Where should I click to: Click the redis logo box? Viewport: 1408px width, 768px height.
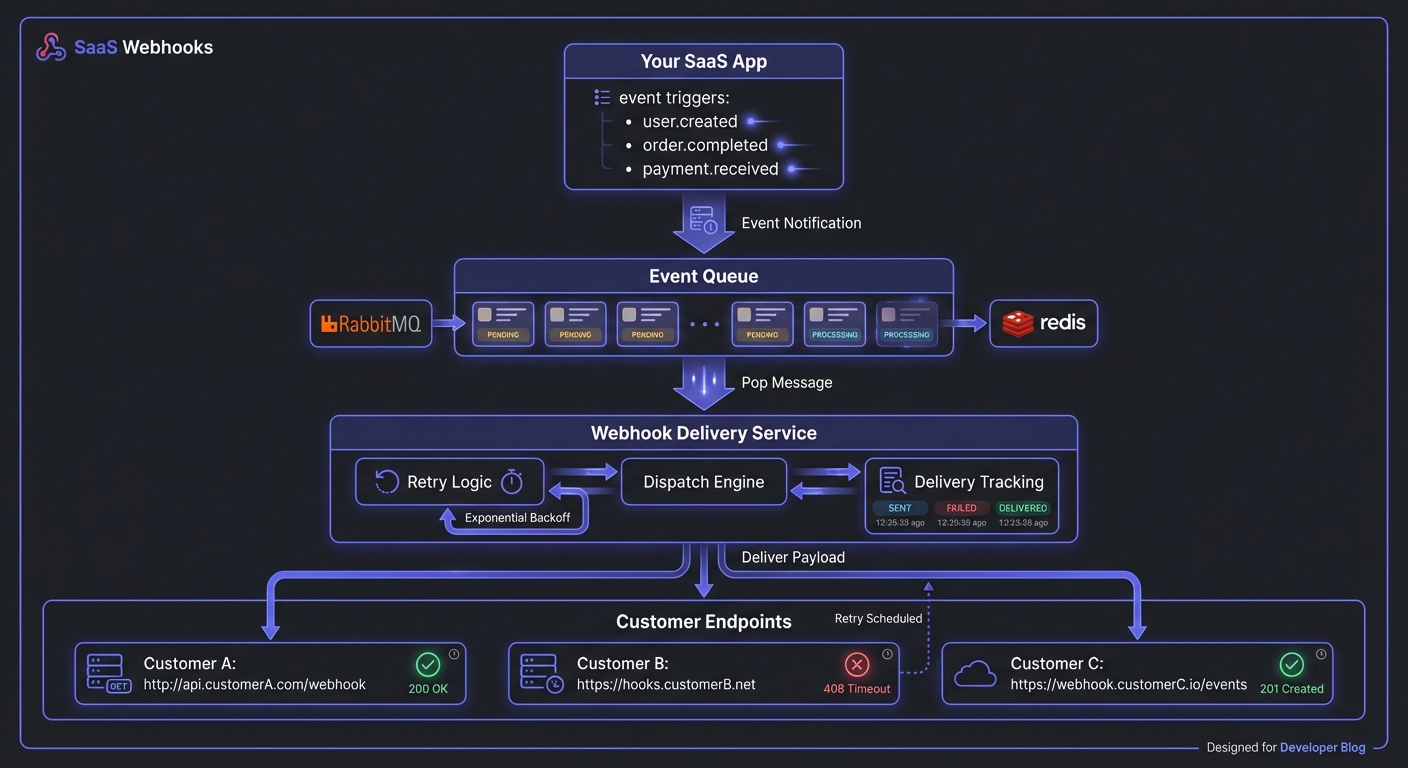(x=1043, y=324)
